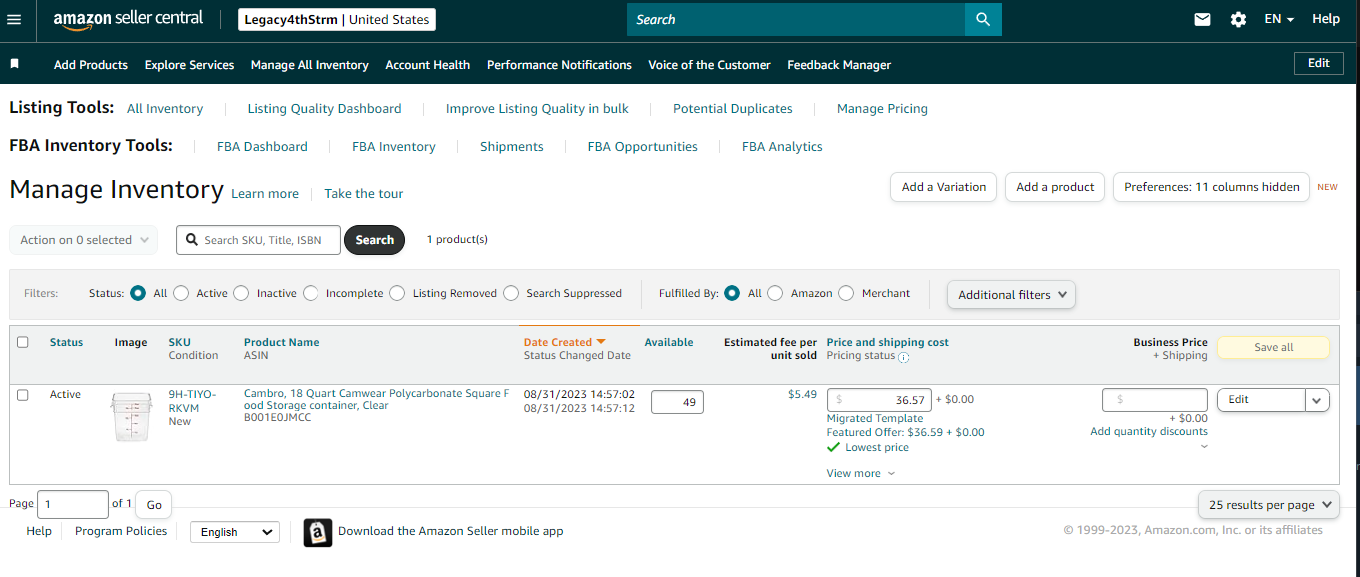Open Voice of the Customer navigation item
The image size is (1360, 577).
pos(709,65)
